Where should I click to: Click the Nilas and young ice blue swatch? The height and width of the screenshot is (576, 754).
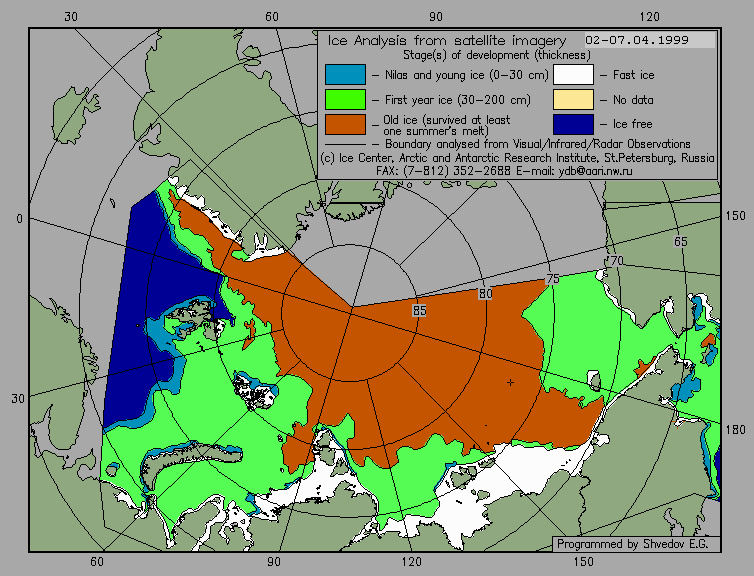tap(345, 75)
